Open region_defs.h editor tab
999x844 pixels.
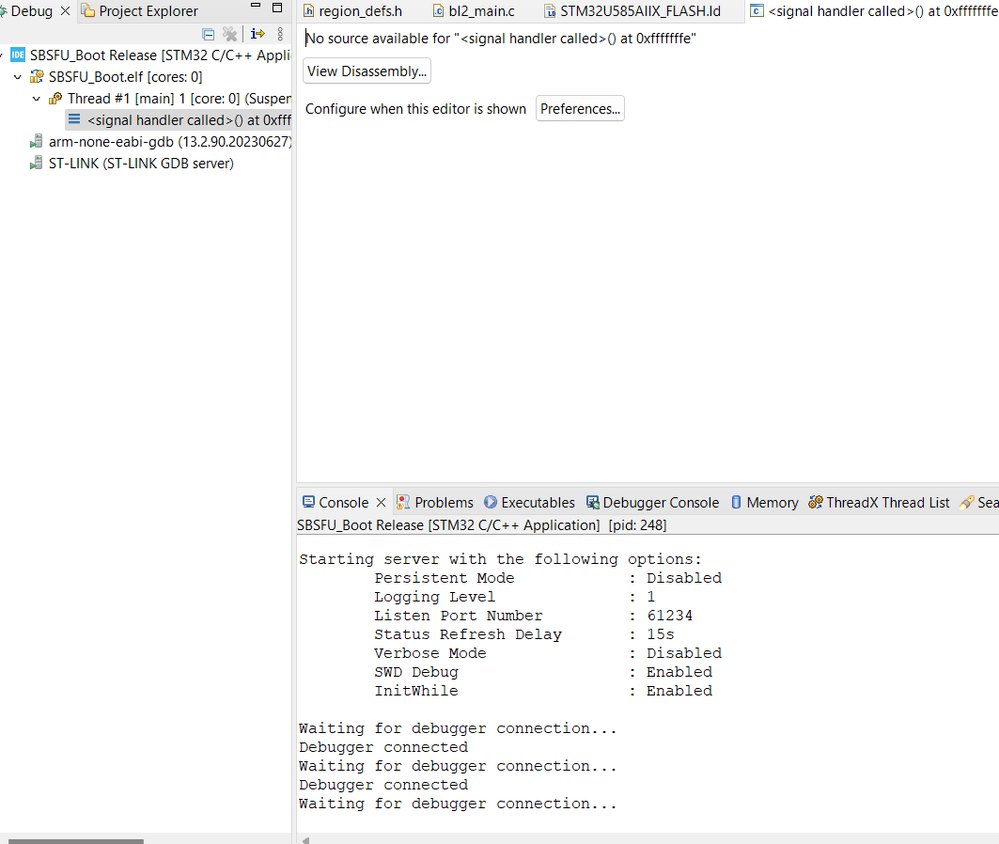click(352, 11)
